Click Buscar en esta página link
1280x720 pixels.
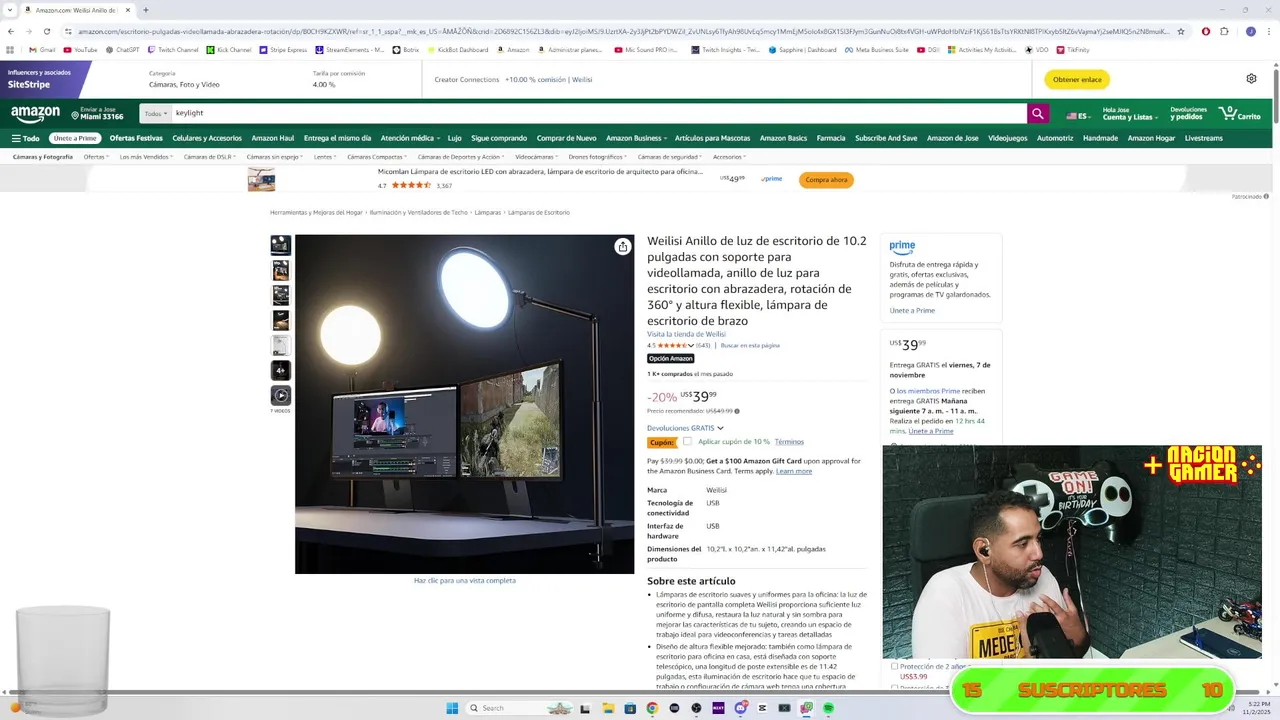750,346
